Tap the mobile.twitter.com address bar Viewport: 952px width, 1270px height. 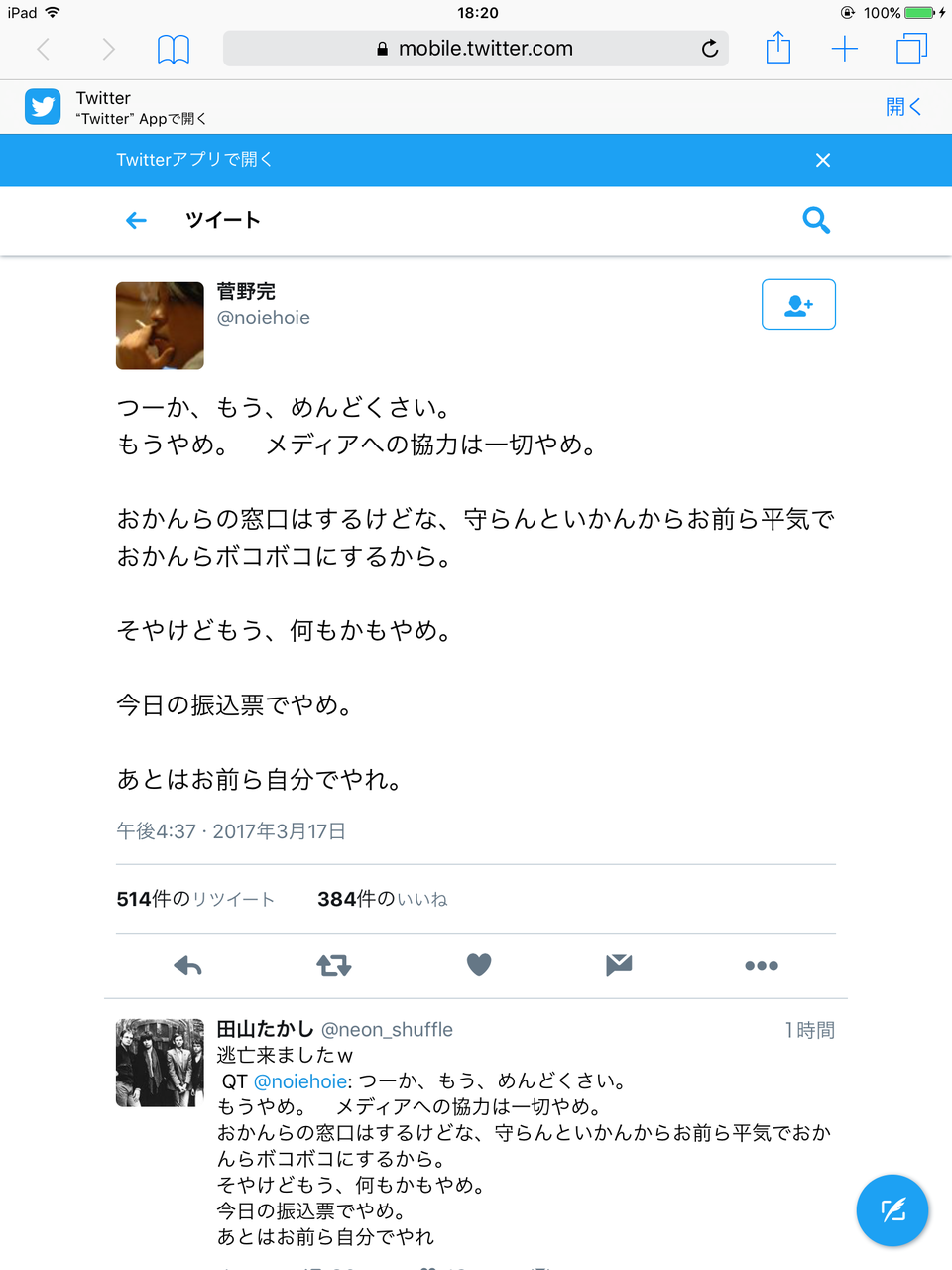[x=476, y=49]
